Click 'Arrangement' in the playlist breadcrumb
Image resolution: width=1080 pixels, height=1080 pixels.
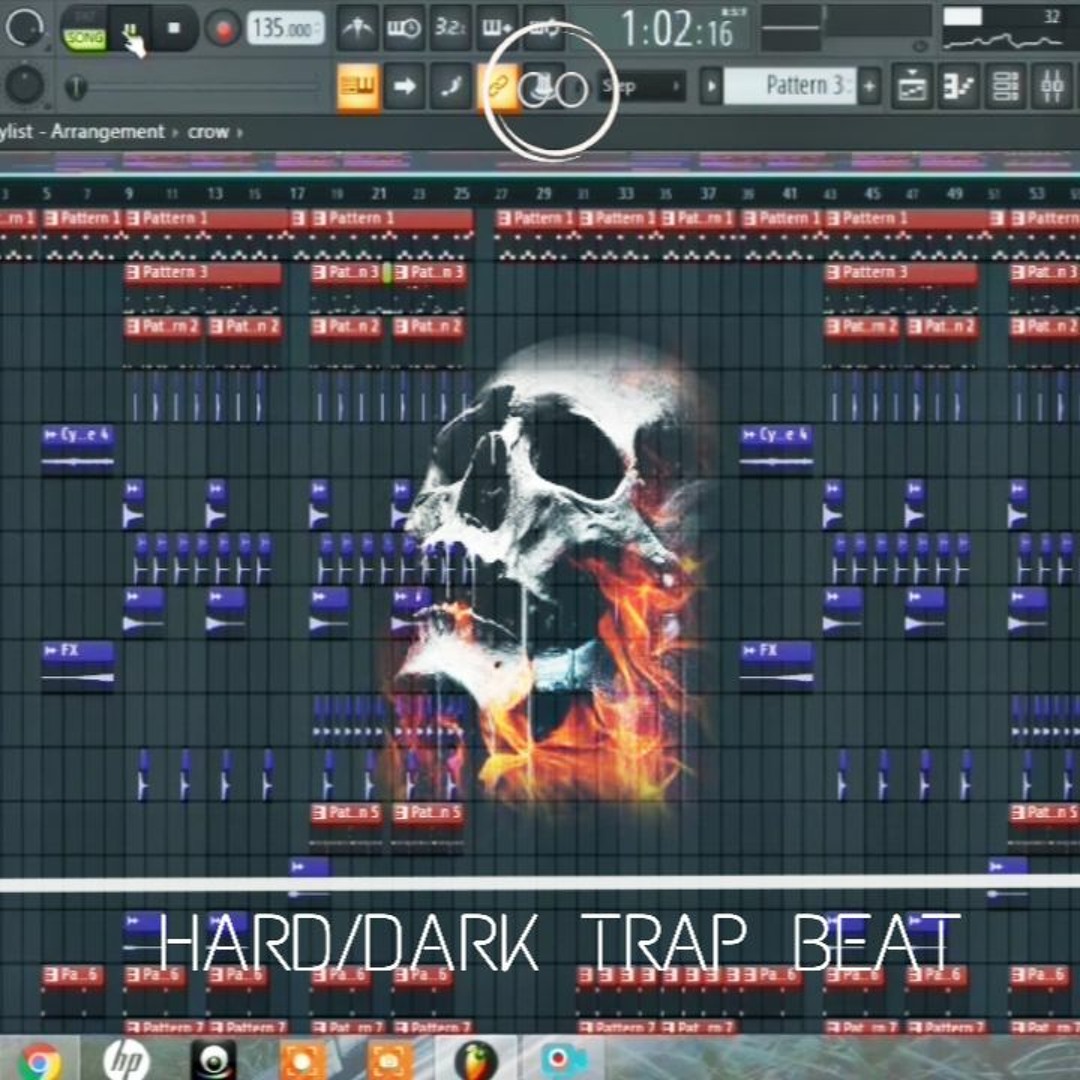coord(107,132)
